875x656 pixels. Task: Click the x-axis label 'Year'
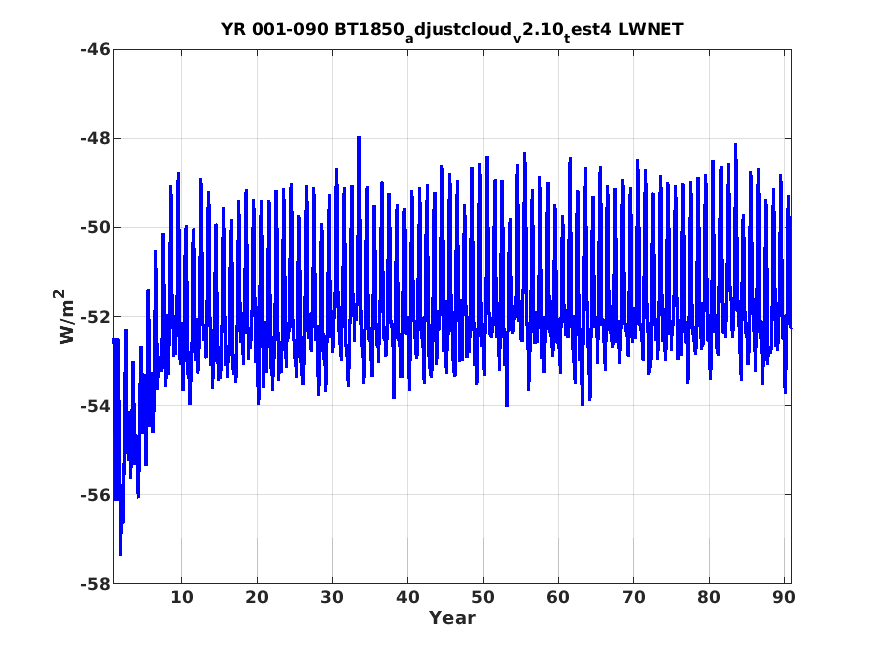click(452, 618)
